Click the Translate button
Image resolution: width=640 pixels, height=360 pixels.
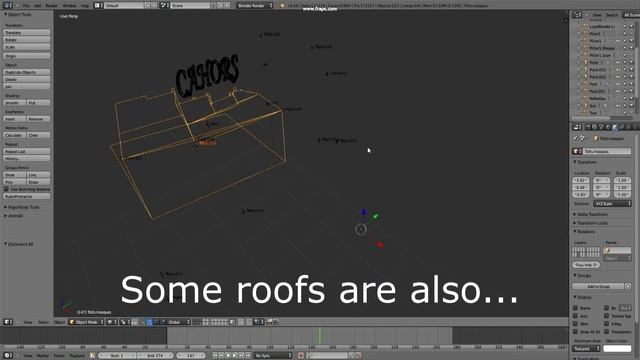(27, 32)
